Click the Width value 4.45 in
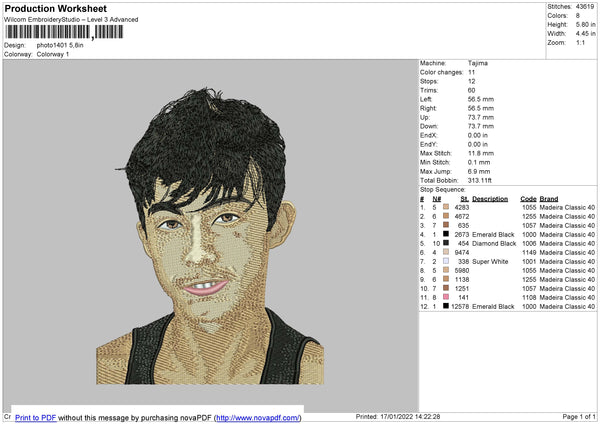Image resolution: width=600 pixels, height=424 pixels. pos(585,34)
